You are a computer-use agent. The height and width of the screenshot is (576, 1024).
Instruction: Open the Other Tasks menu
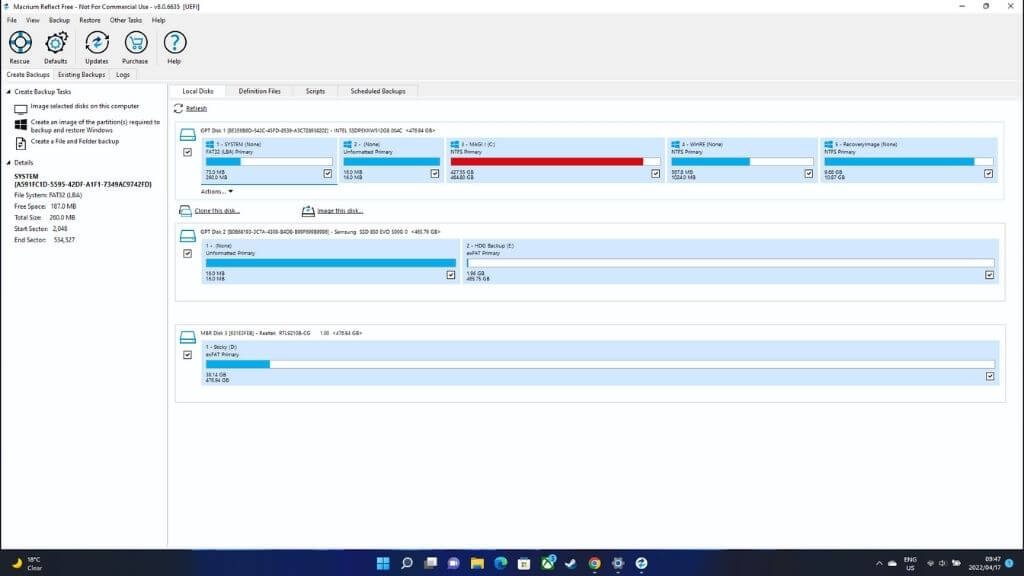126,20
